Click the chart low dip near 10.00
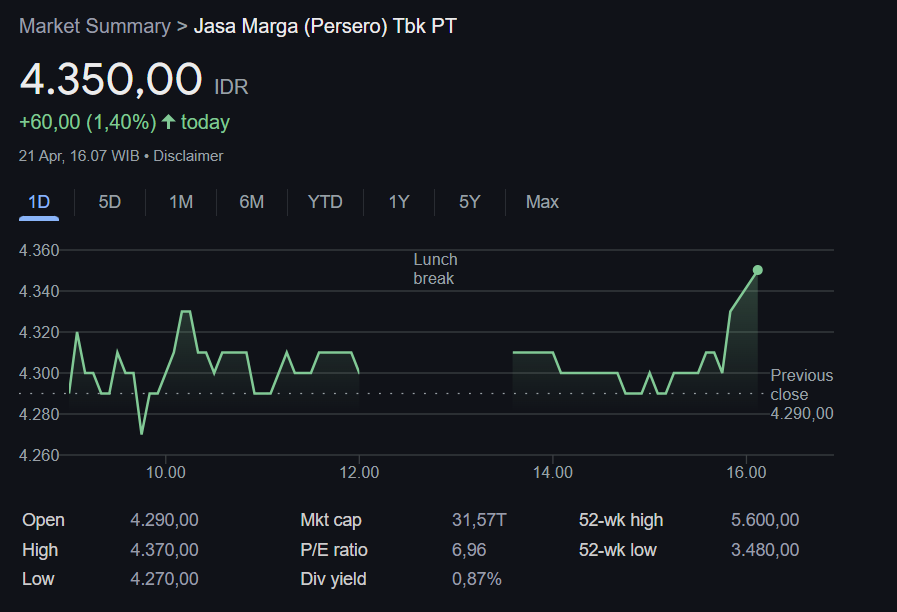The image size is (897, 612). (x=141, y=432)
